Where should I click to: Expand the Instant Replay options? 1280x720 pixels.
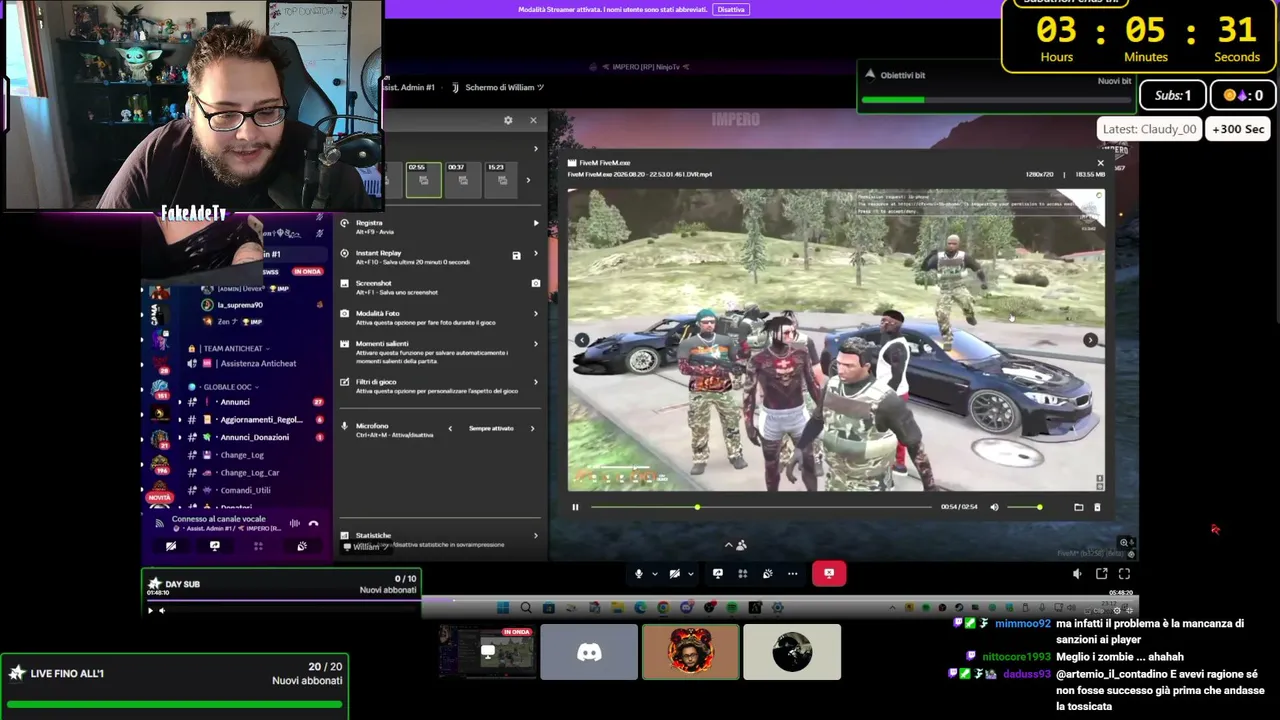tap(536, 253)
